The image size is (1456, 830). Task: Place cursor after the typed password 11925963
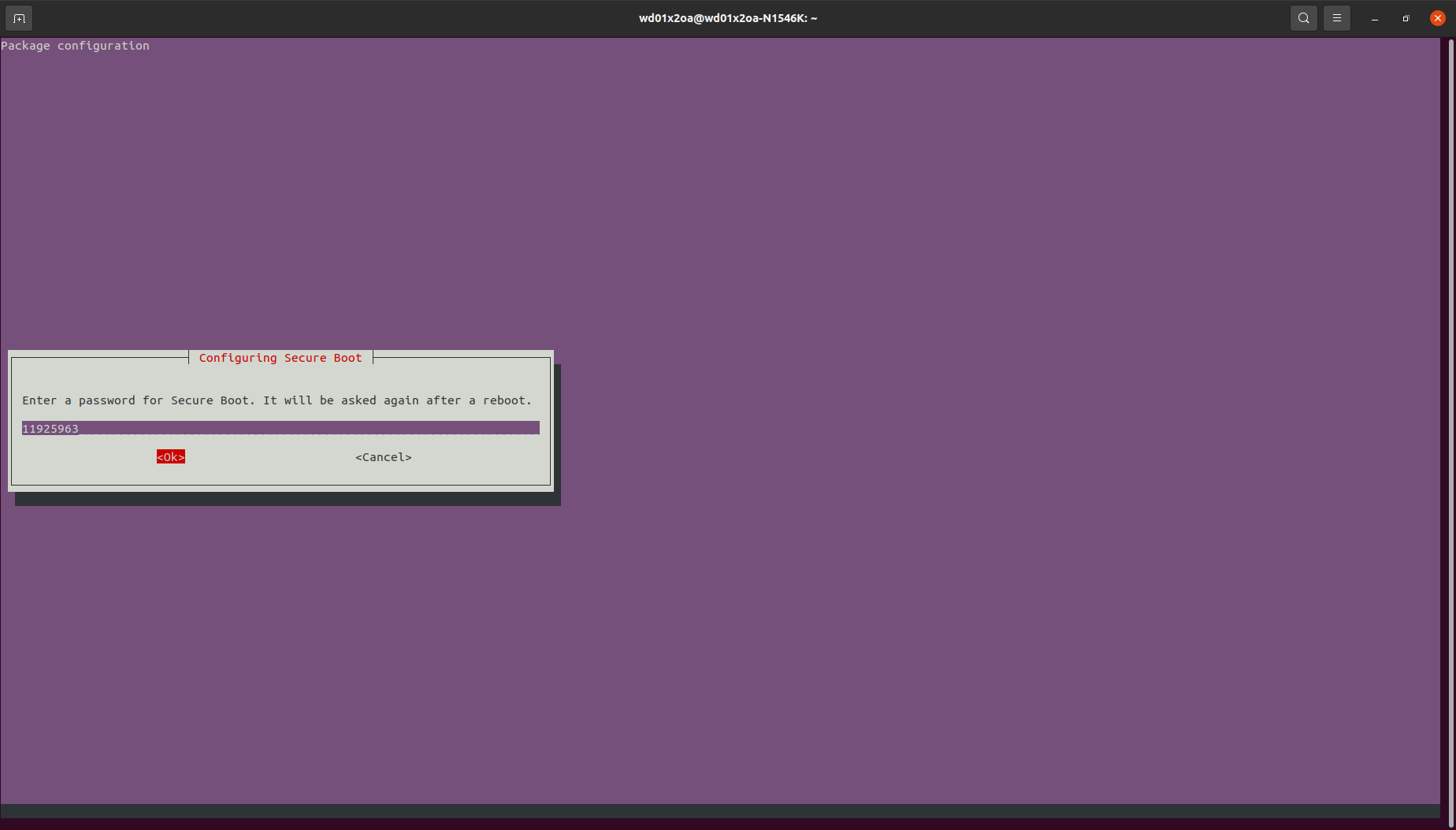[81, 428]
